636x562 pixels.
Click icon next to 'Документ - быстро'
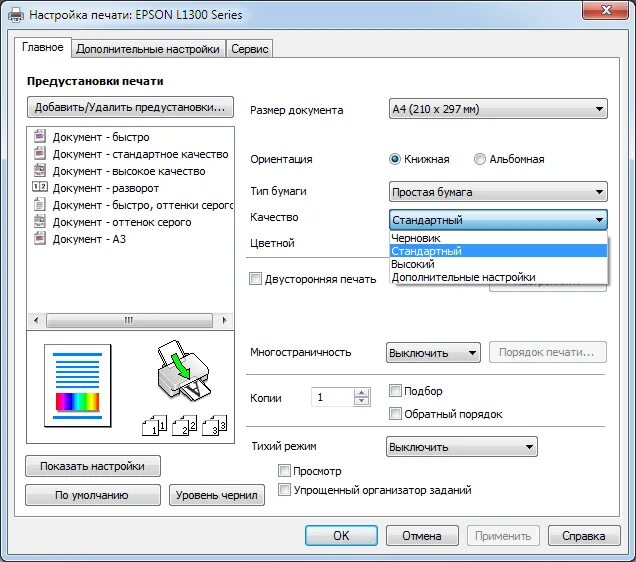point(39,136)
